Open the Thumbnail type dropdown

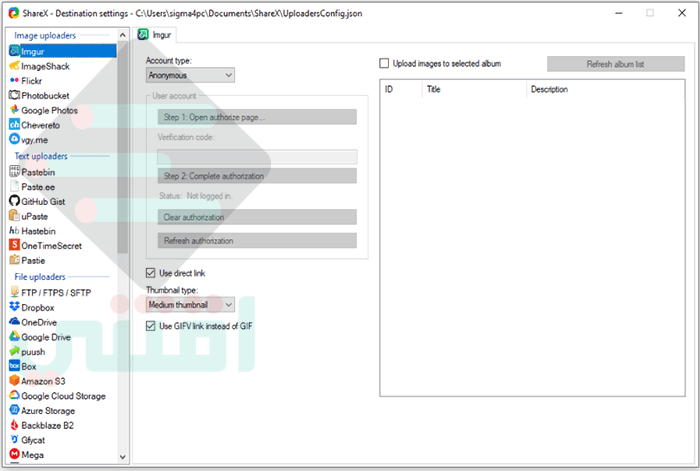(190, 305)
